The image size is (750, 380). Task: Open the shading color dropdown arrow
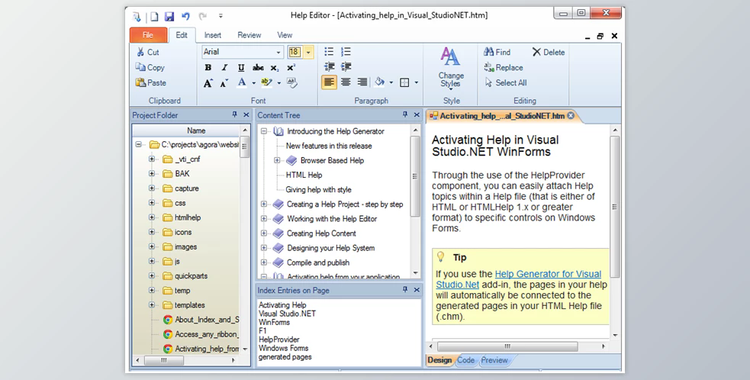pos(391,83)
